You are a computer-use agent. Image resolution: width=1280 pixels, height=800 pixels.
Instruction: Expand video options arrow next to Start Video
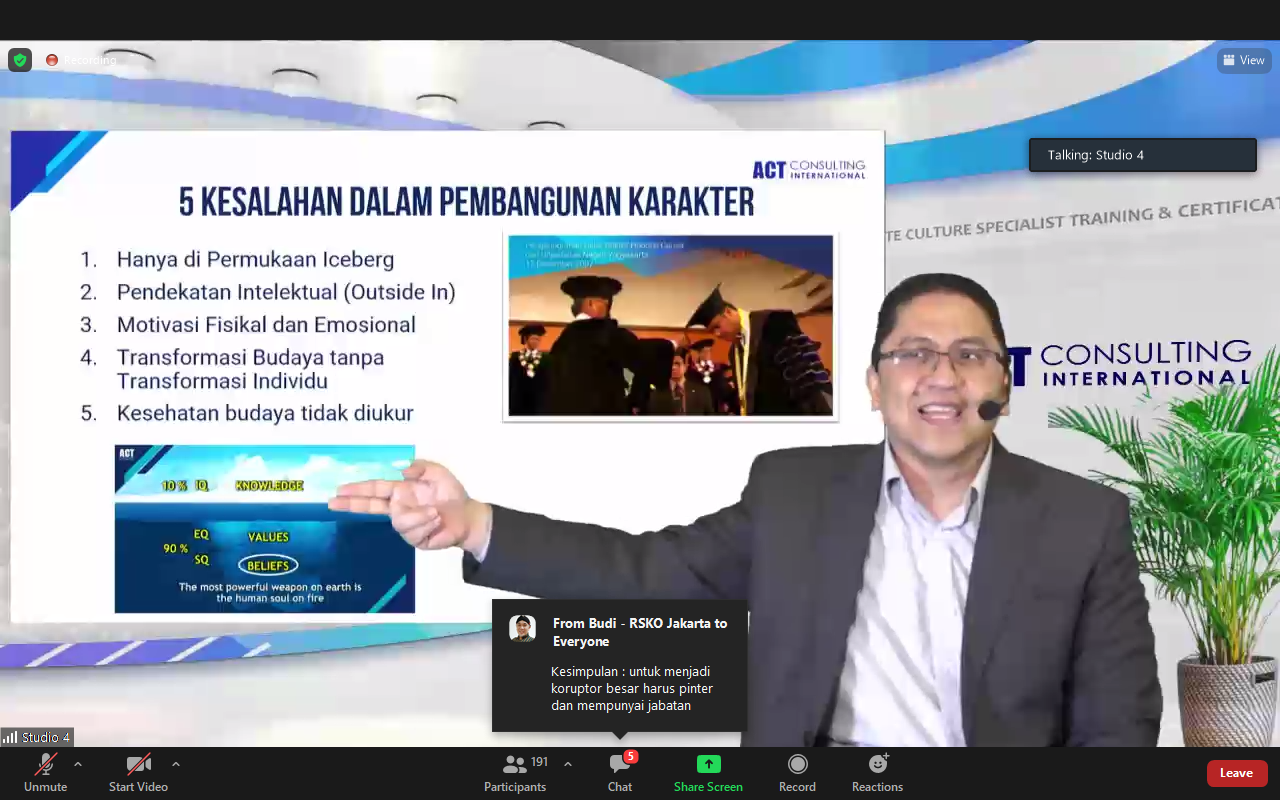pyautogui.click(x=176, y=764)
